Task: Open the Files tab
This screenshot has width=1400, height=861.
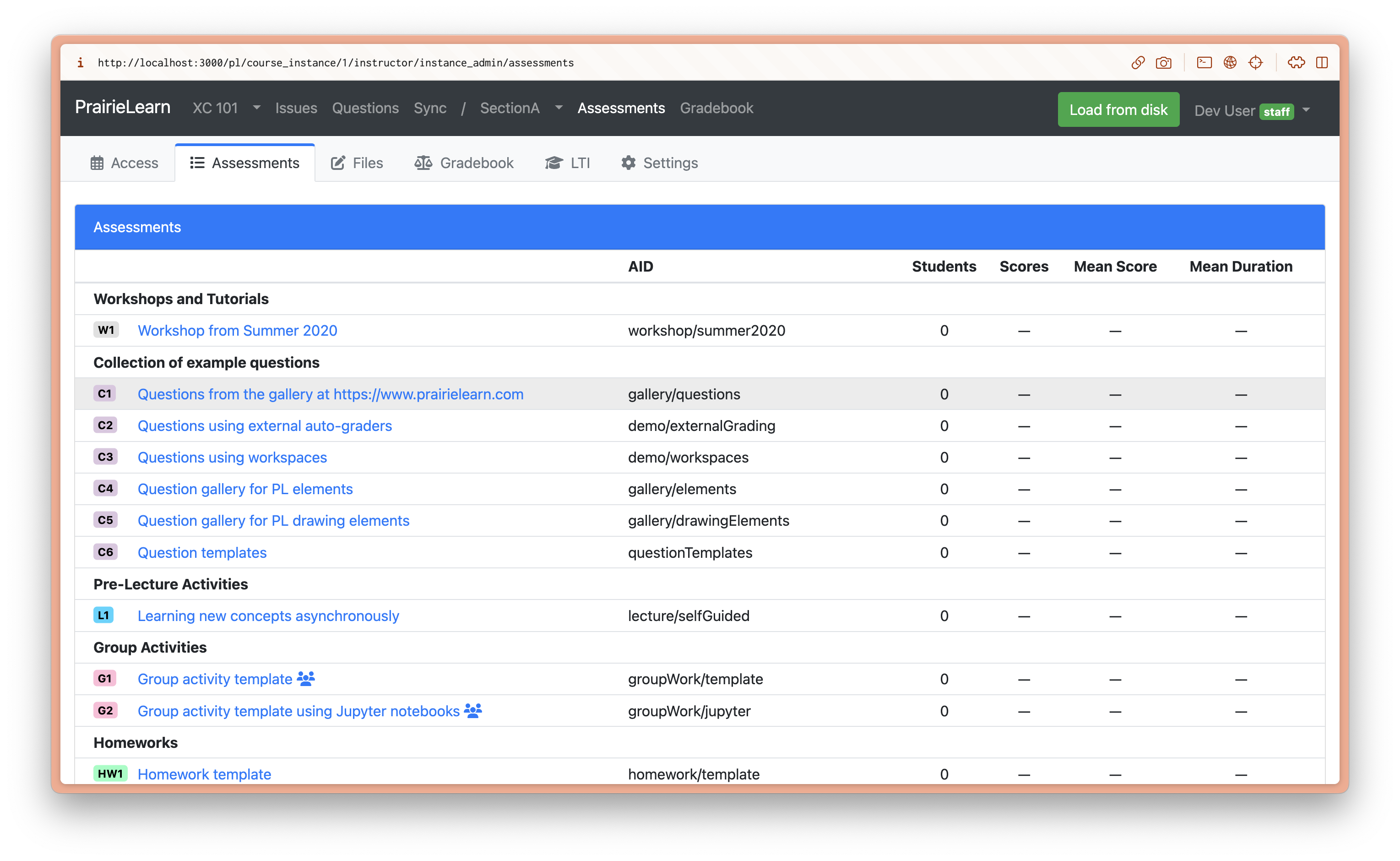Action: pos(357,163)
